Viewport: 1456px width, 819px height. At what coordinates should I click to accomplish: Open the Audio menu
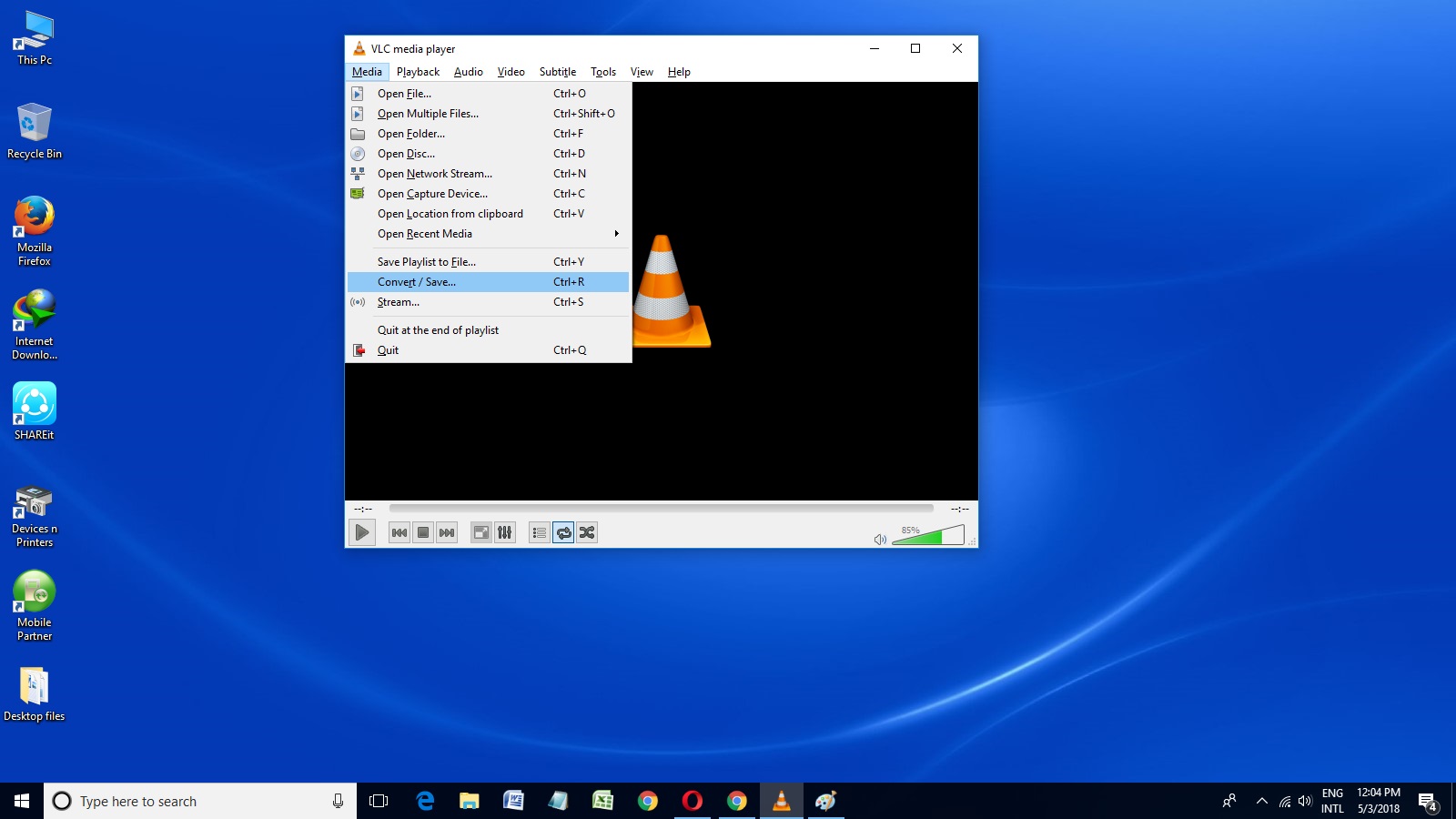coord(469,72)
